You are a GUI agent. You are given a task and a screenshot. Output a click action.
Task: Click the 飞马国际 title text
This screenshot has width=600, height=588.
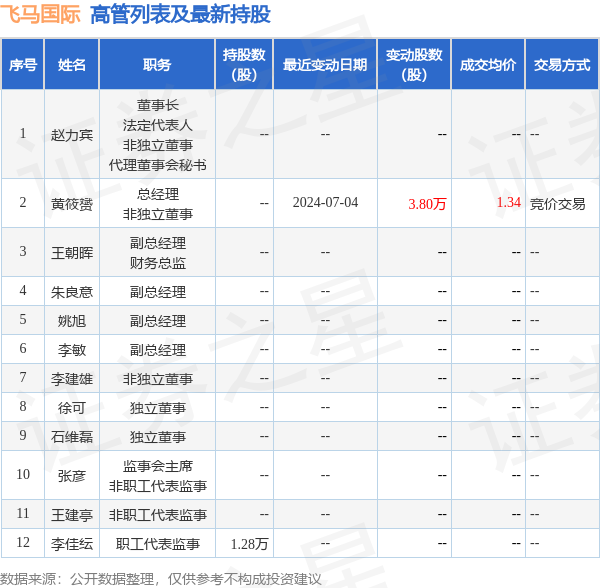point(40,14)
